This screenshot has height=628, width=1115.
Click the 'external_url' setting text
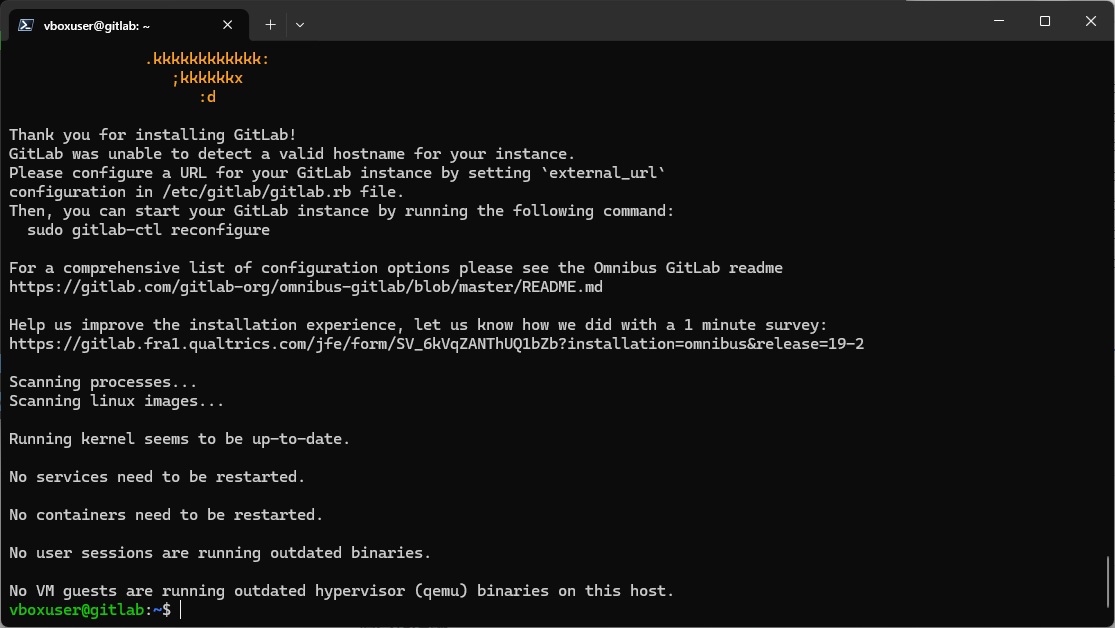click(x=603, y=173)
